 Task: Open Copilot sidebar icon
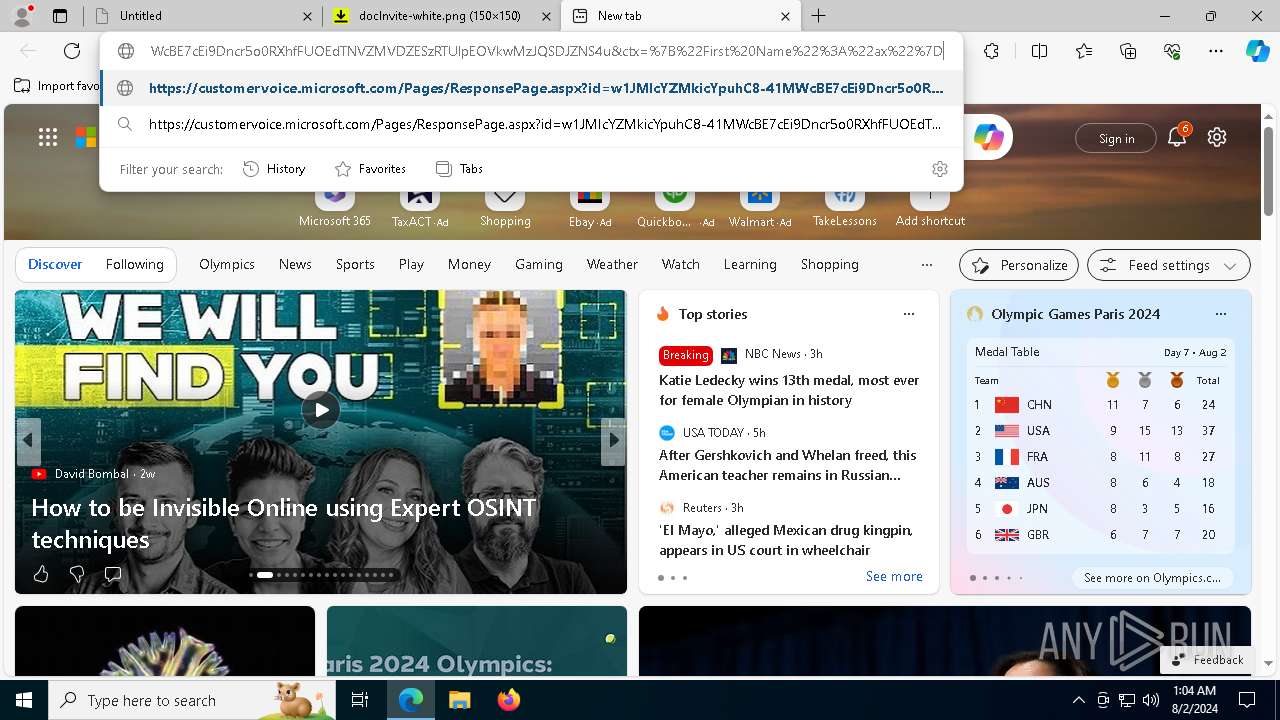tap(1257, 51)
